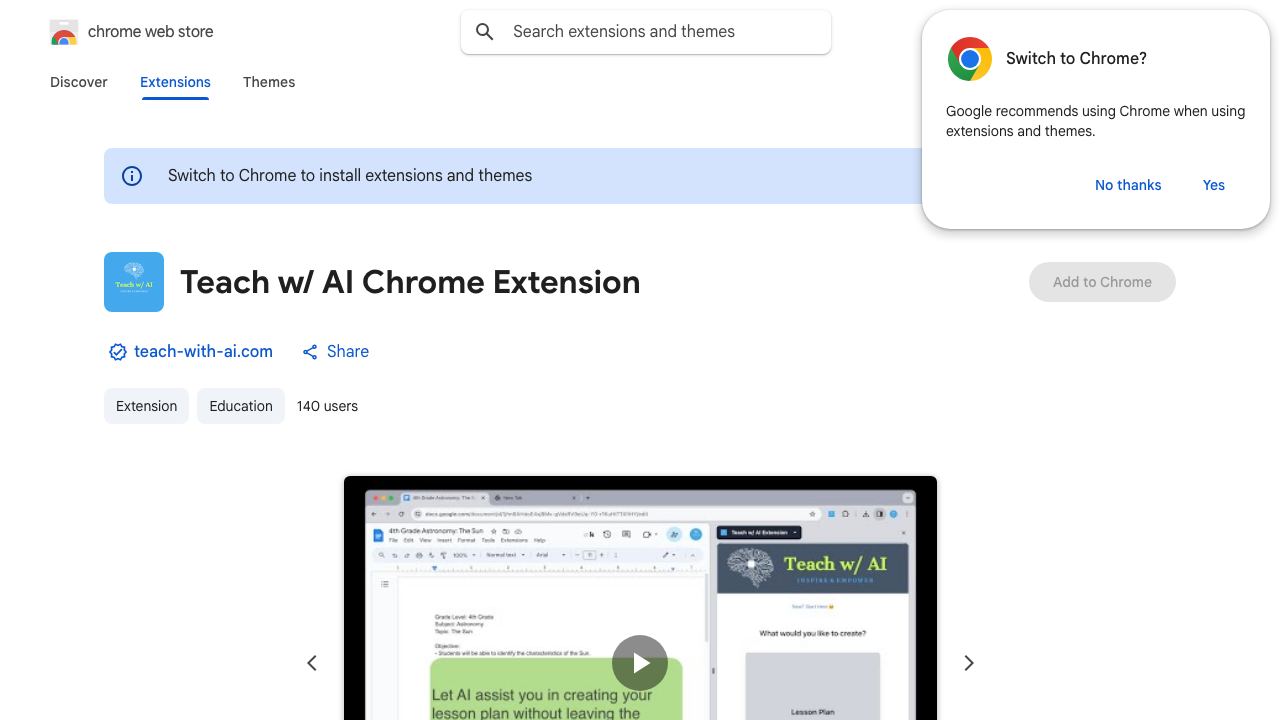Visit the teach-with-ai.com publisher link
Image resolution: width=1280 pixels, height=720 pixels.
click(x=203, y=352)
